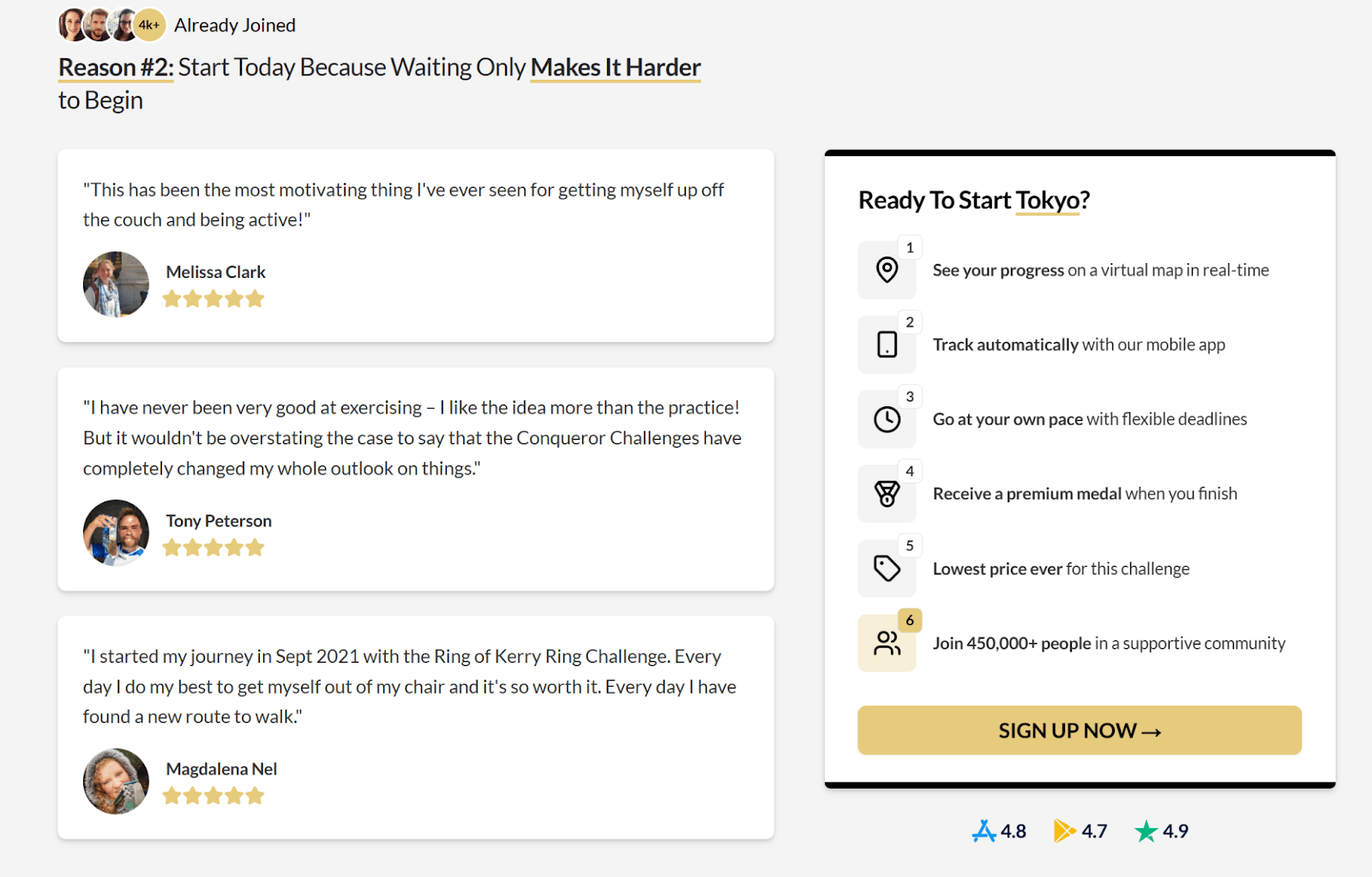Screen dimensions: 1372x877
Task: Click the green Trustpilot star 4.9 rating
Action: tap(1146, 831)
